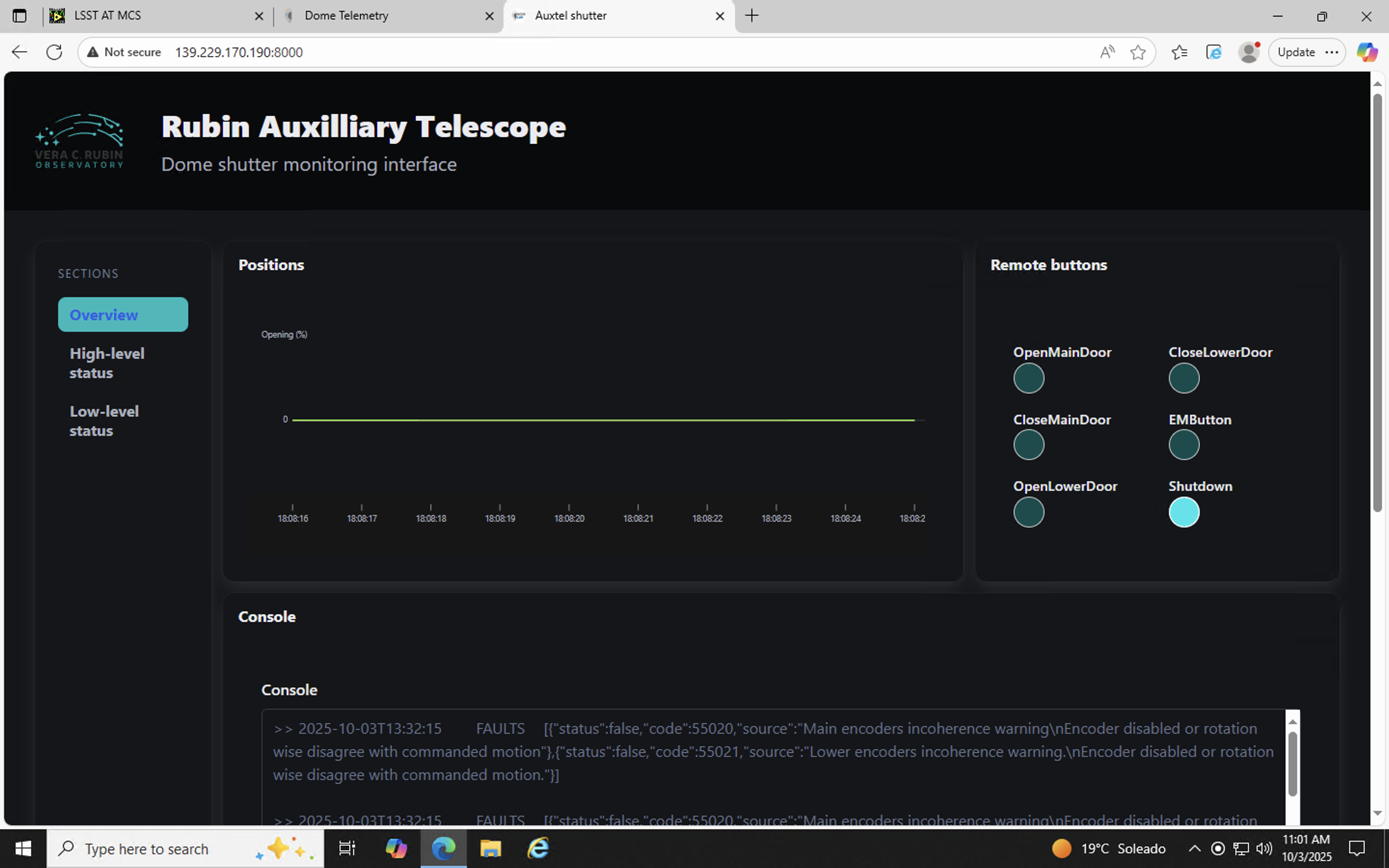Open a new browser tab
Viewport: 1389px width, 868px height.
[751, 15]
